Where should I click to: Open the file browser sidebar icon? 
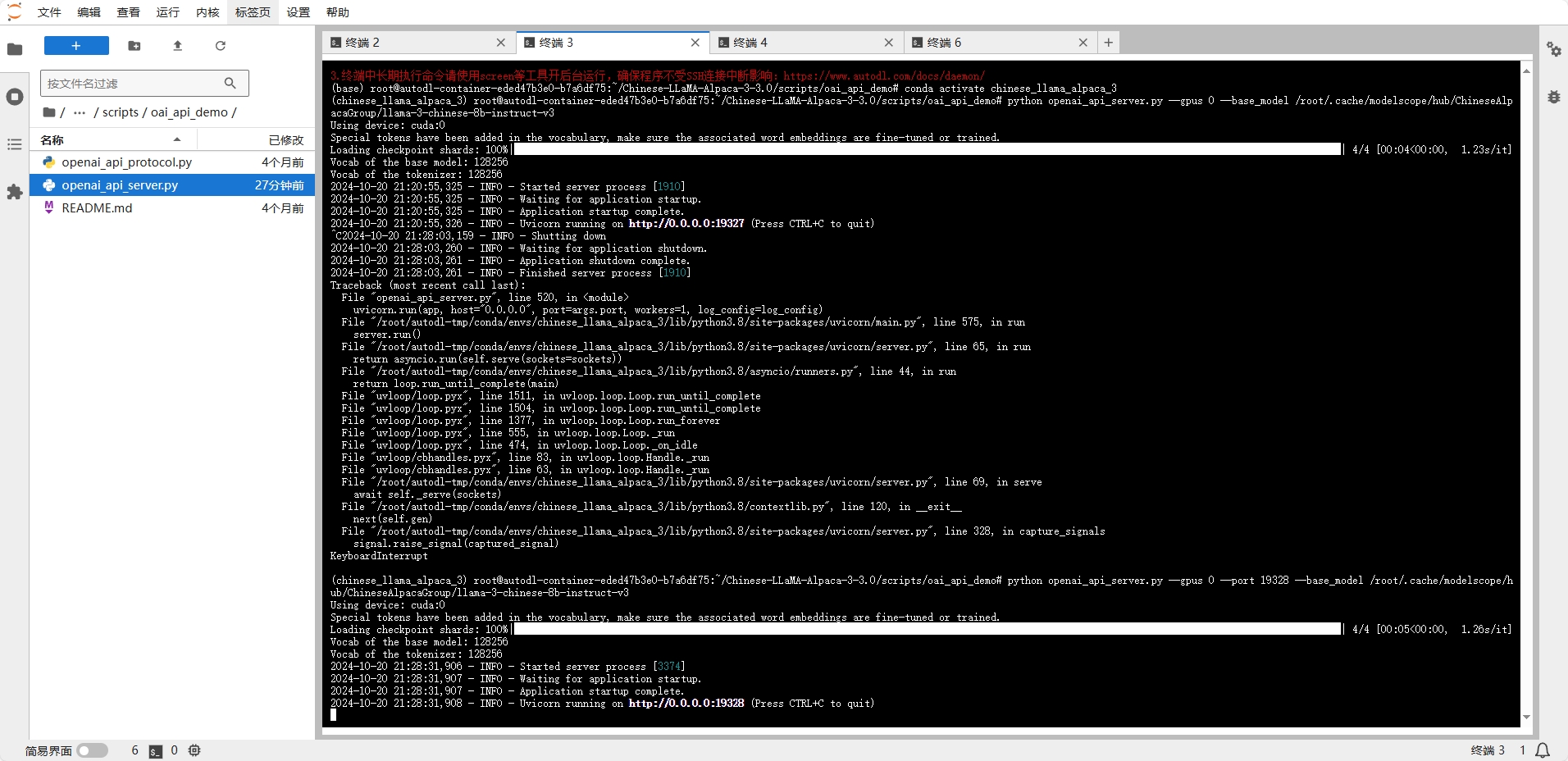pos(15,49)
